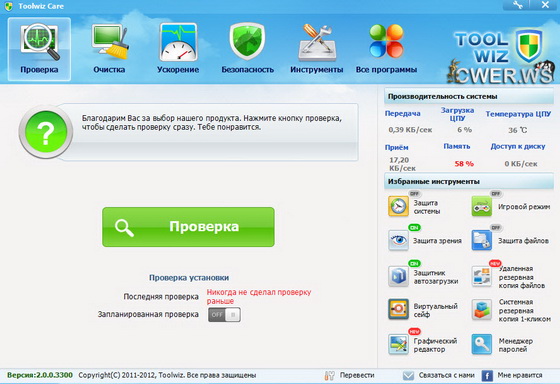Open the Ускорение speedup tab
Screen dimensions: 560x384
tap(178, 49)
